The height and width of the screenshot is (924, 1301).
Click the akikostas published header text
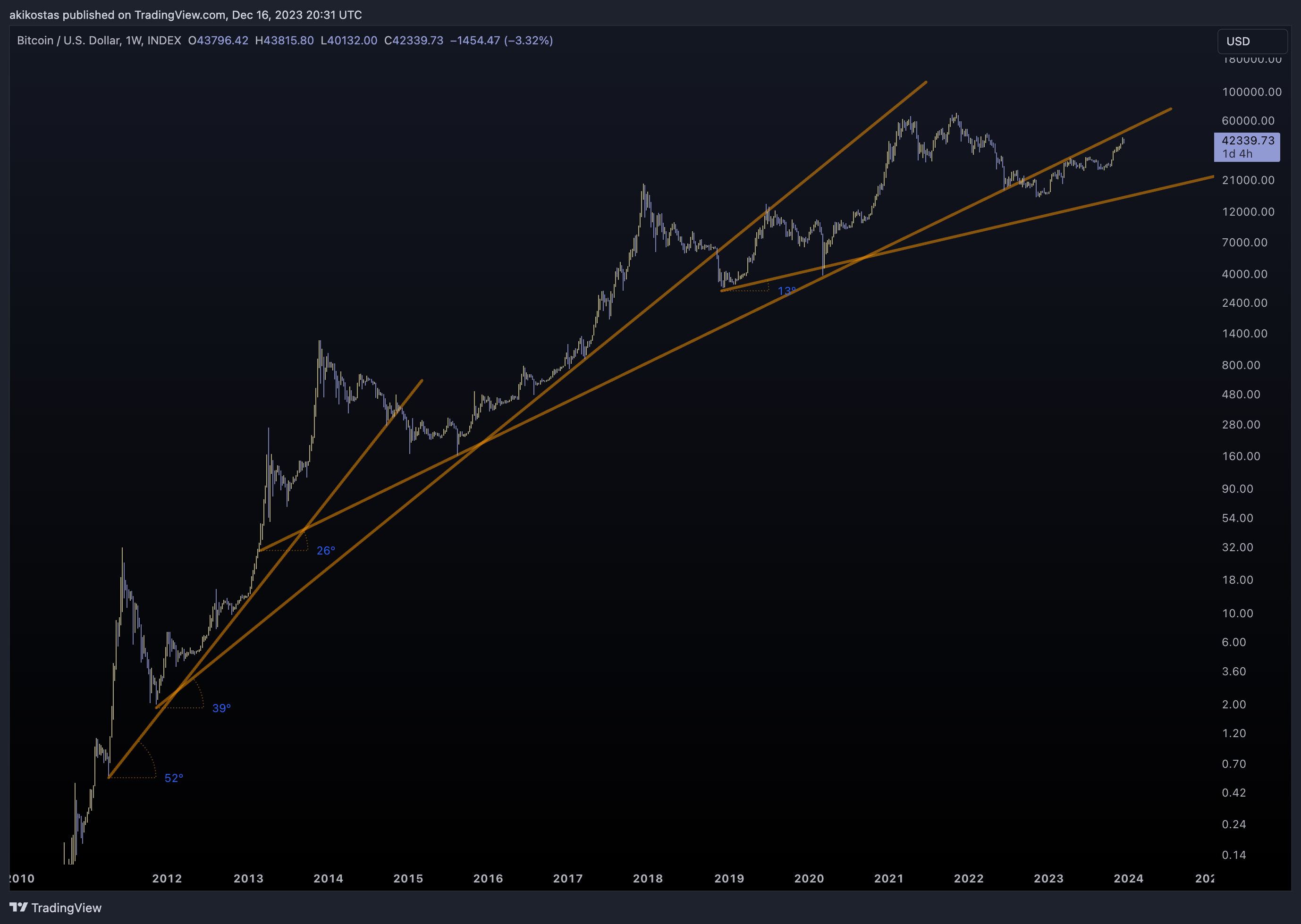[x=186, y=15]
